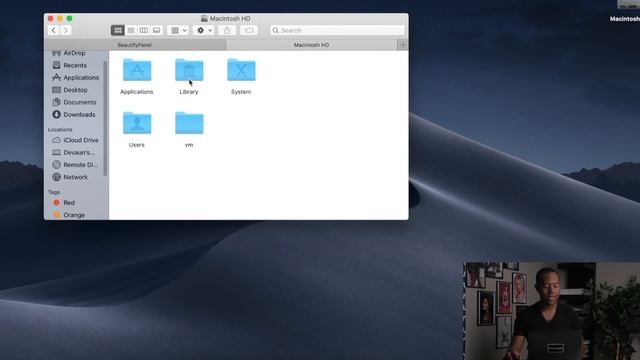Click the "Users" folder label
The image size is (640, 360).
pyautogui.click(x=137, y=145)
